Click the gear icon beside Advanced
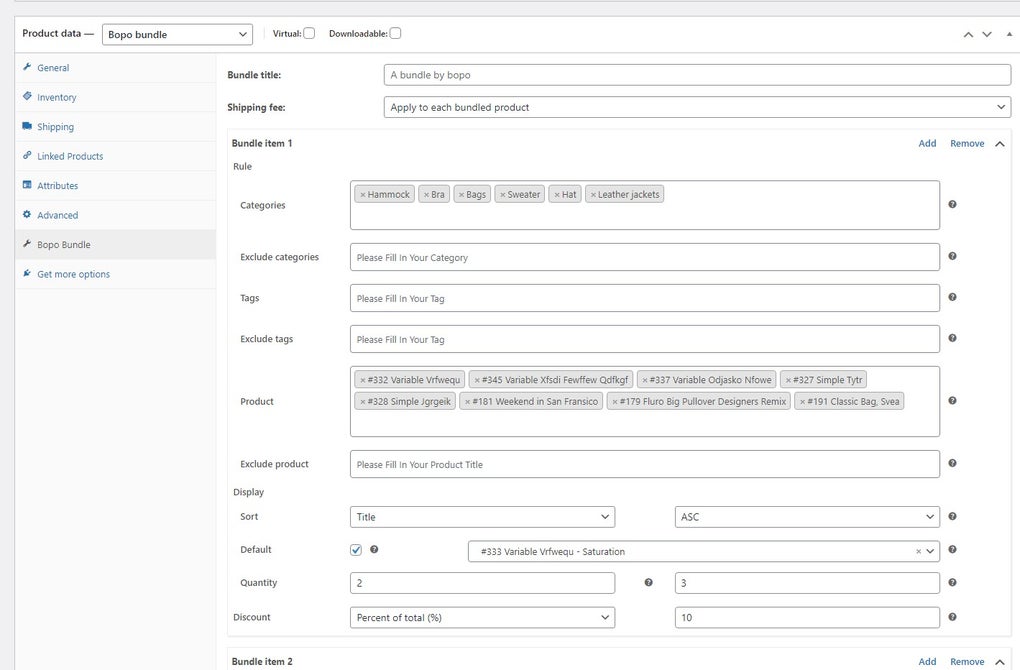This screenshot has width=1020, height=670. [x=27, y=214]
